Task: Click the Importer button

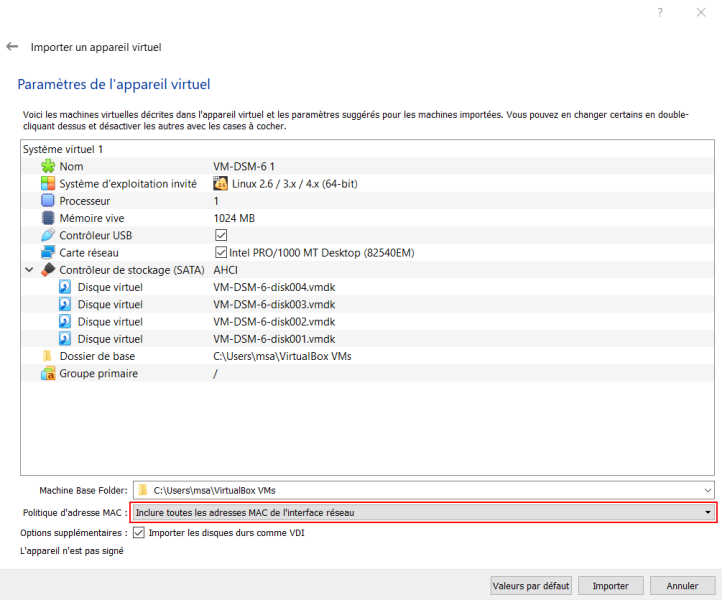Action: tap(610, 586)
